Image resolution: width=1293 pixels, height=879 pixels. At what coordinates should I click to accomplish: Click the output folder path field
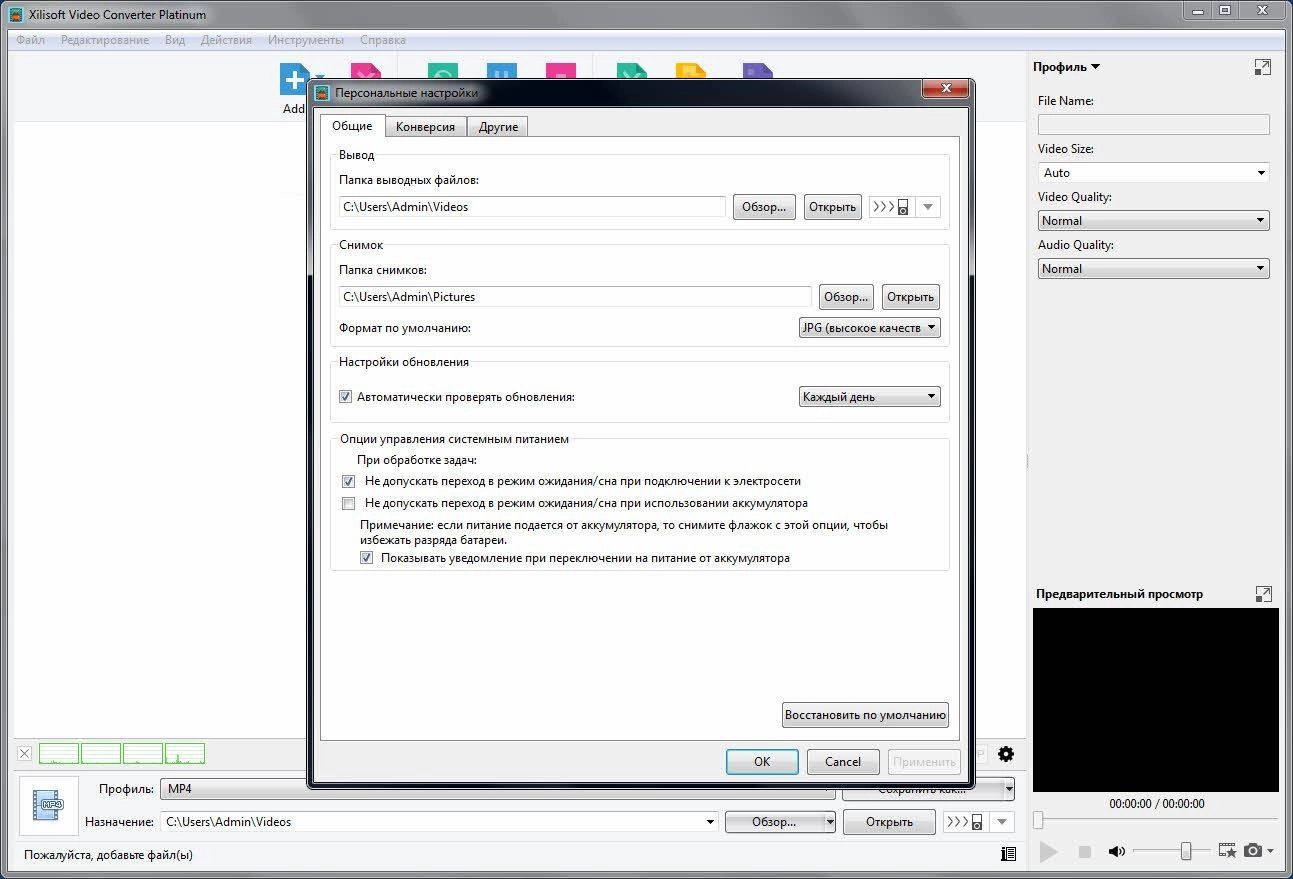click(x=532, y=207)
